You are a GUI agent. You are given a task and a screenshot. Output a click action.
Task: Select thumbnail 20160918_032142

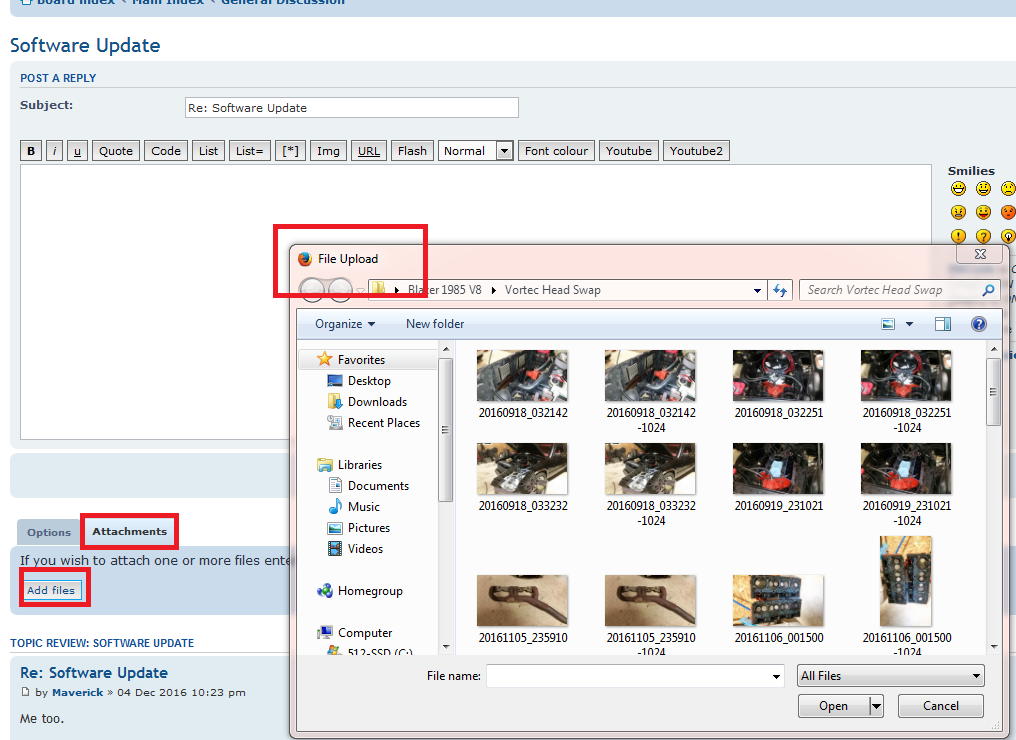pos(523,384)
